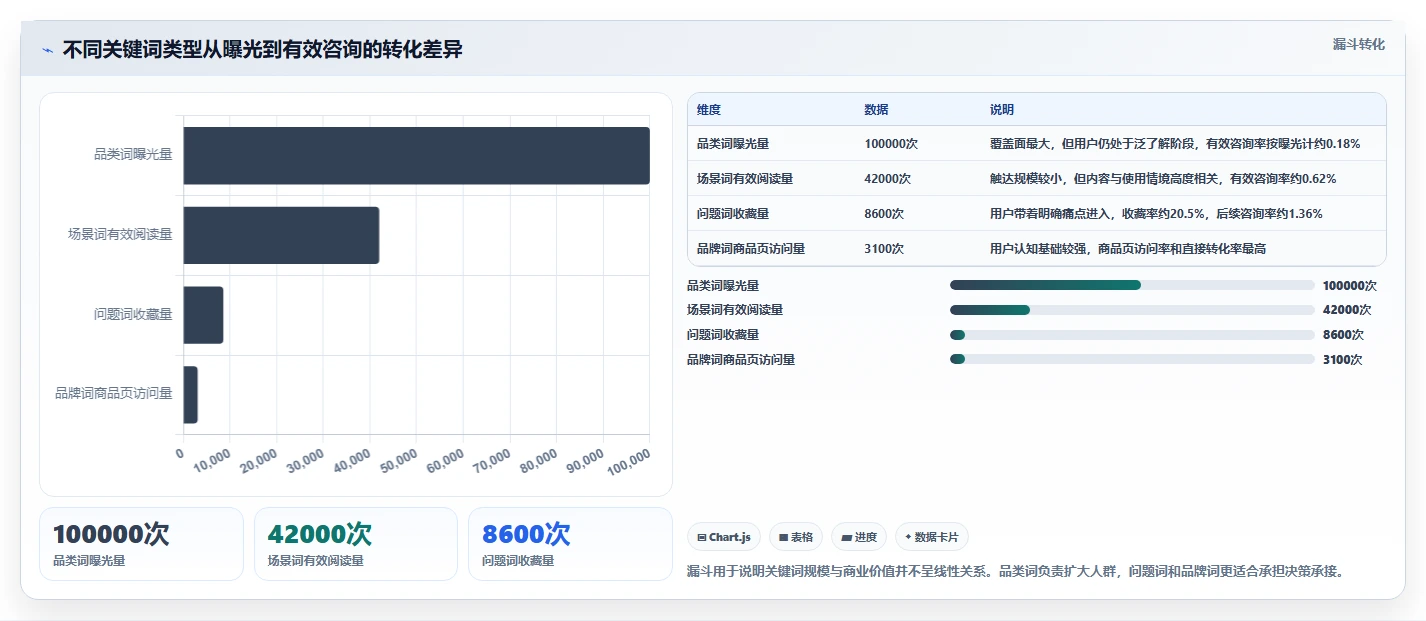Click table cell 品类词曝光量
The height and width of the screenshot is (621, 1426).
[733, 143]
